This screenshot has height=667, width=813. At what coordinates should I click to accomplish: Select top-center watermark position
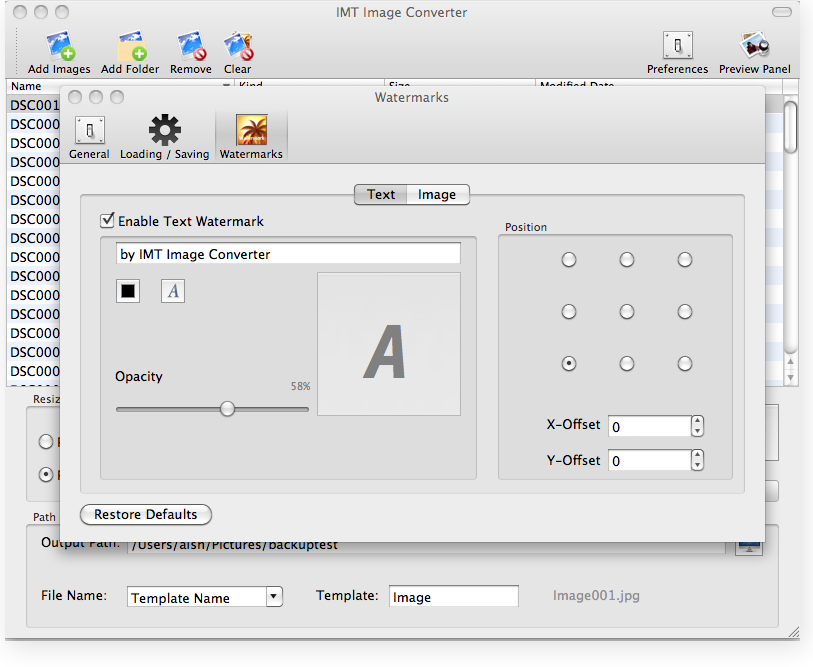[627, 259]
